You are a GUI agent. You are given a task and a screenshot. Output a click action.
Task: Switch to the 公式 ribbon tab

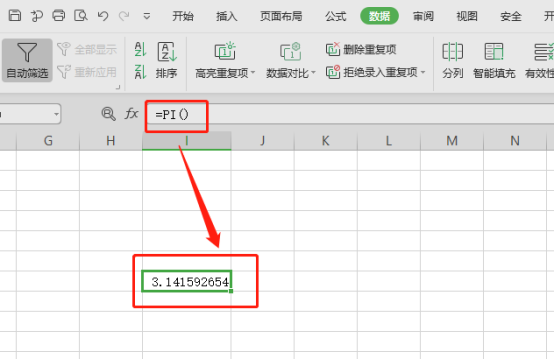tap(335, 16)
